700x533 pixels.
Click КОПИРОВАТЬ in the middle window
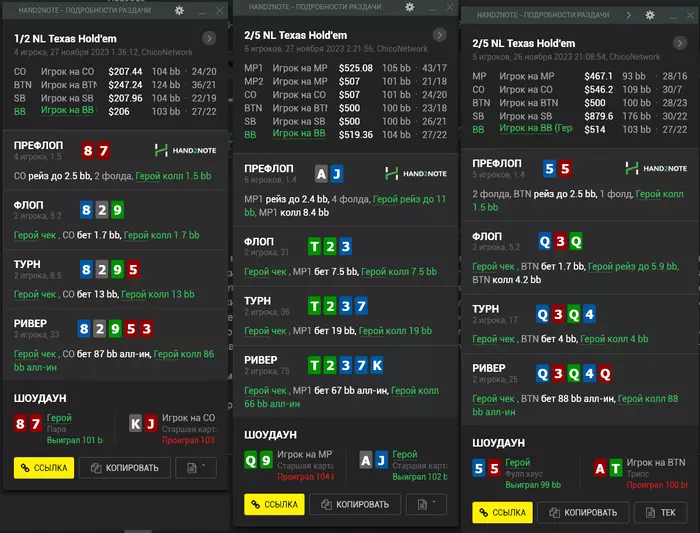355,504
